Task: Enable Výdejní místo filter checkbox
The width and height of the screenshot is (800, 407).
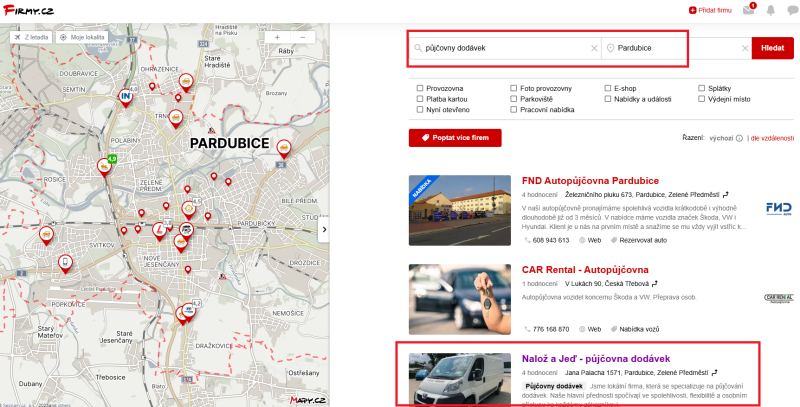Action: coord(702,99)
